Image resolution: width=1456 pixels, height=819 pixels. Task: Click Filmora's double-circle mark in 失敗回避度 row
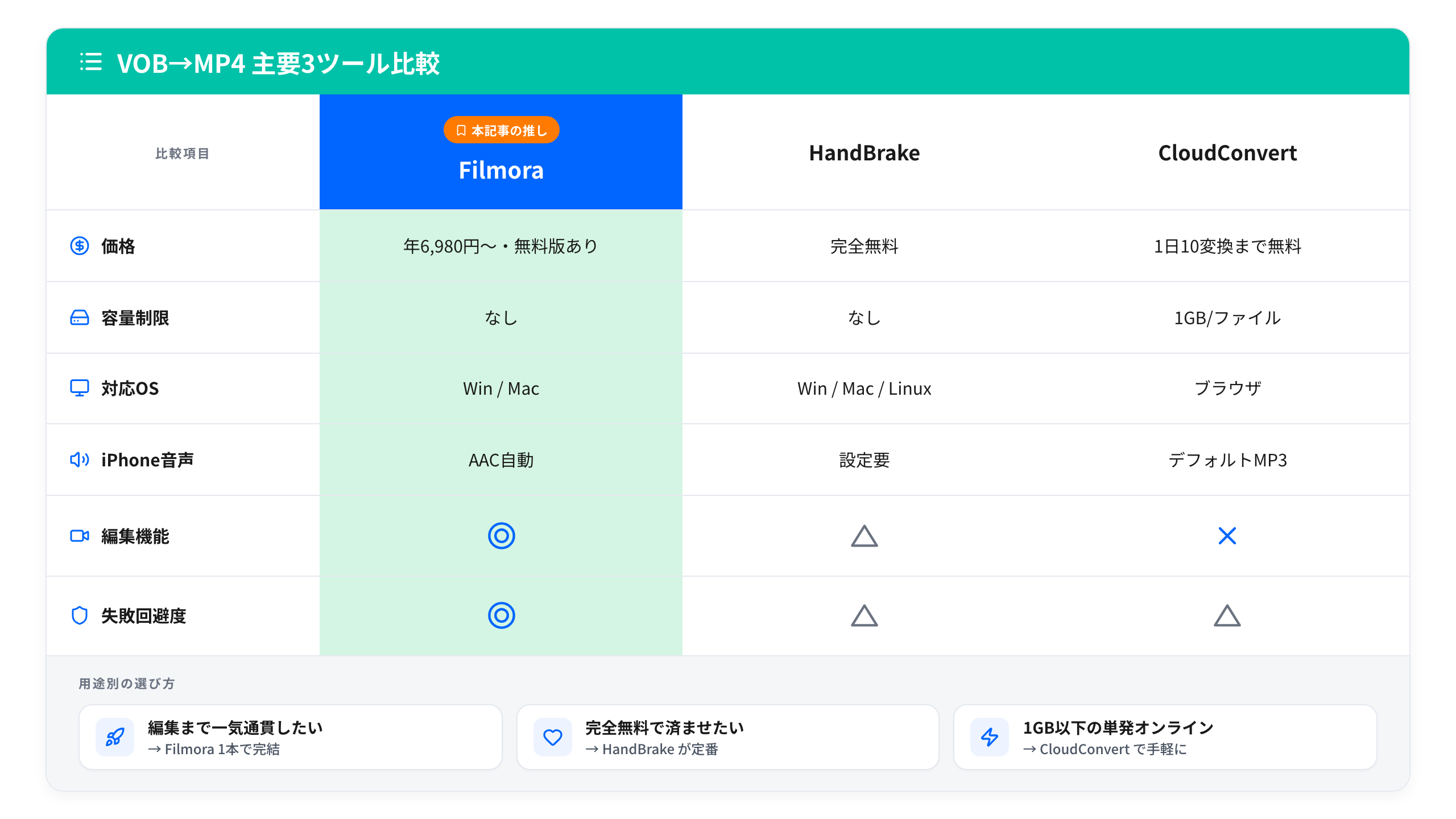pyautogui.click(x=501, y=615)
